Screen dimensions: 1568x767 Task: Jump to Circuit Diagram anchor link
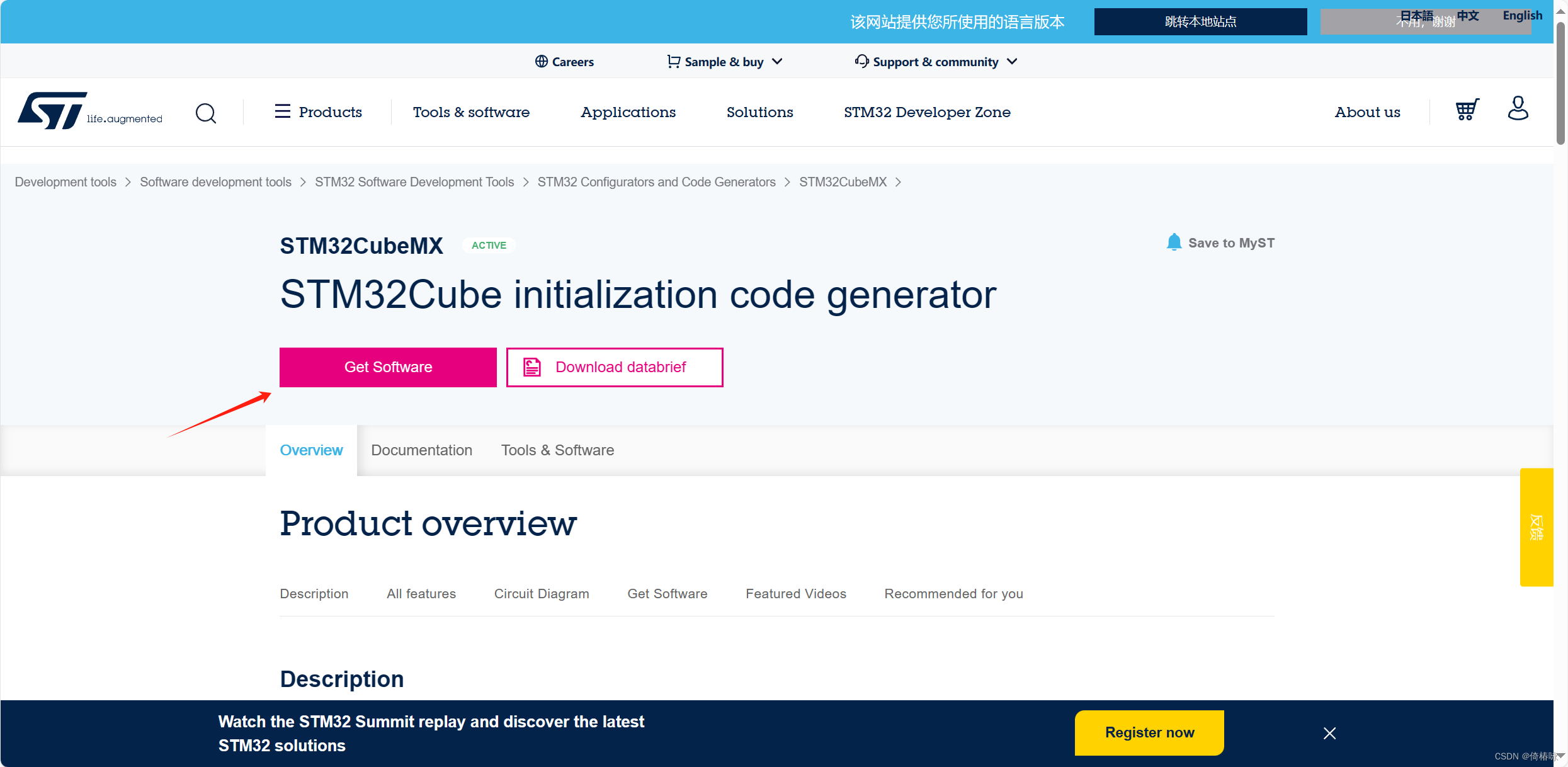click(541, 594)
